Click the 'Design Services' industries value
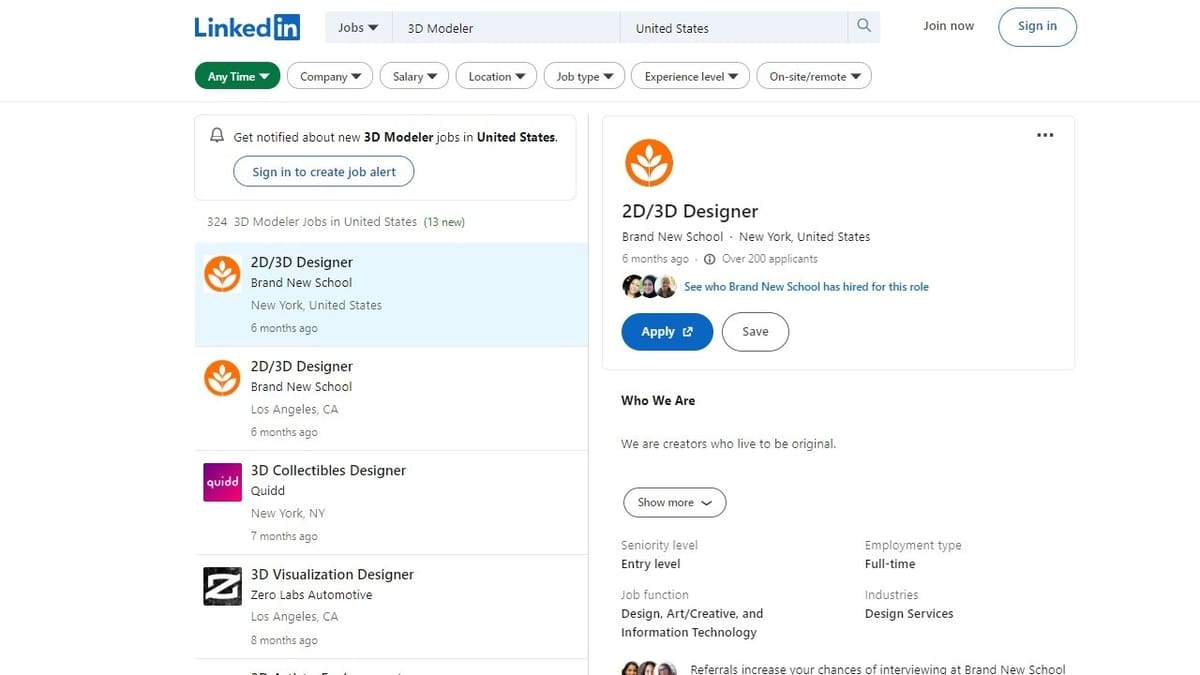 (909, 614)
